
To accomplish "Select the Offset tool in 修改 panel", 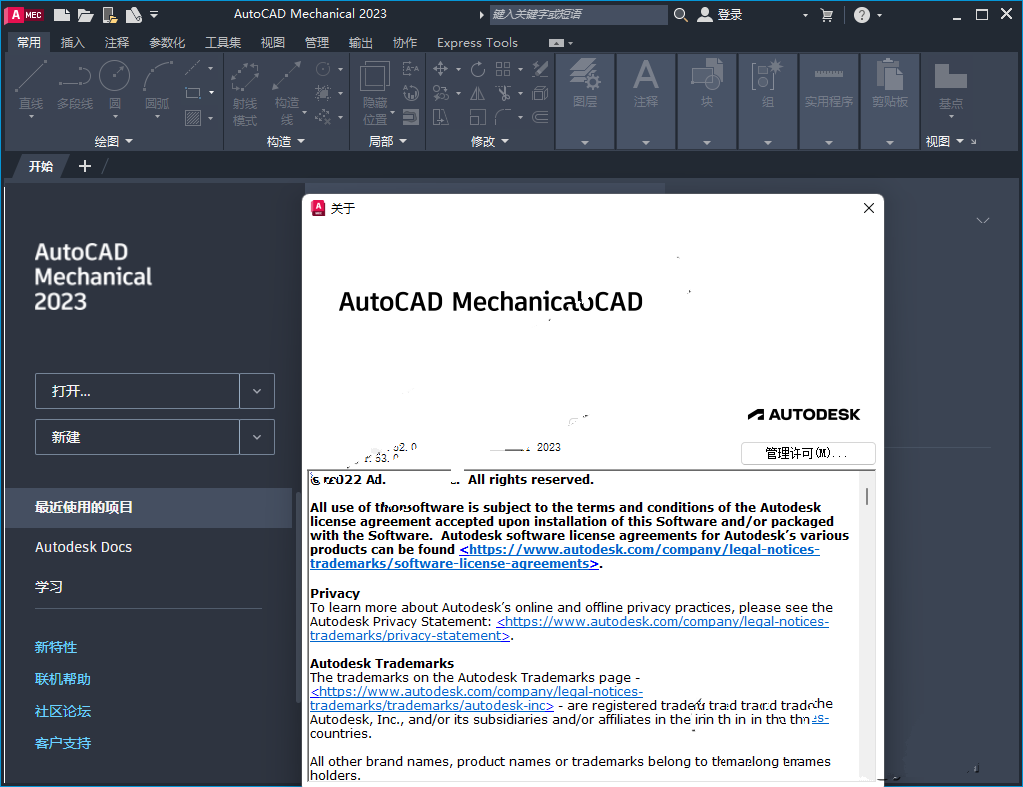I will [540, 117].
